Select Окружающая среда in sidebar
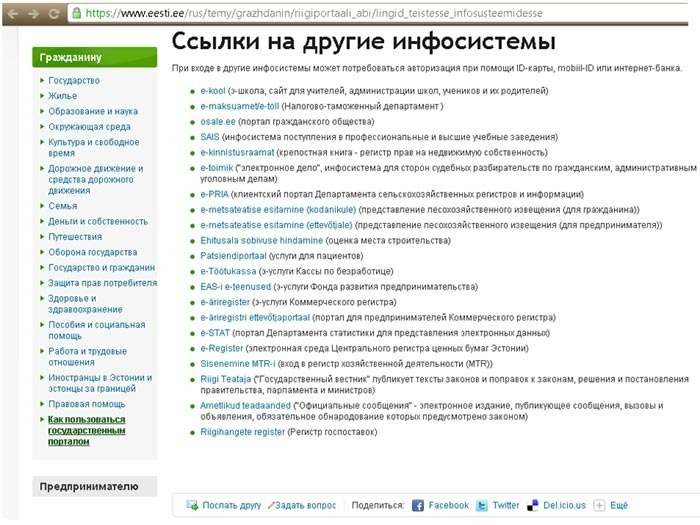700x525 pixels. 89,127
